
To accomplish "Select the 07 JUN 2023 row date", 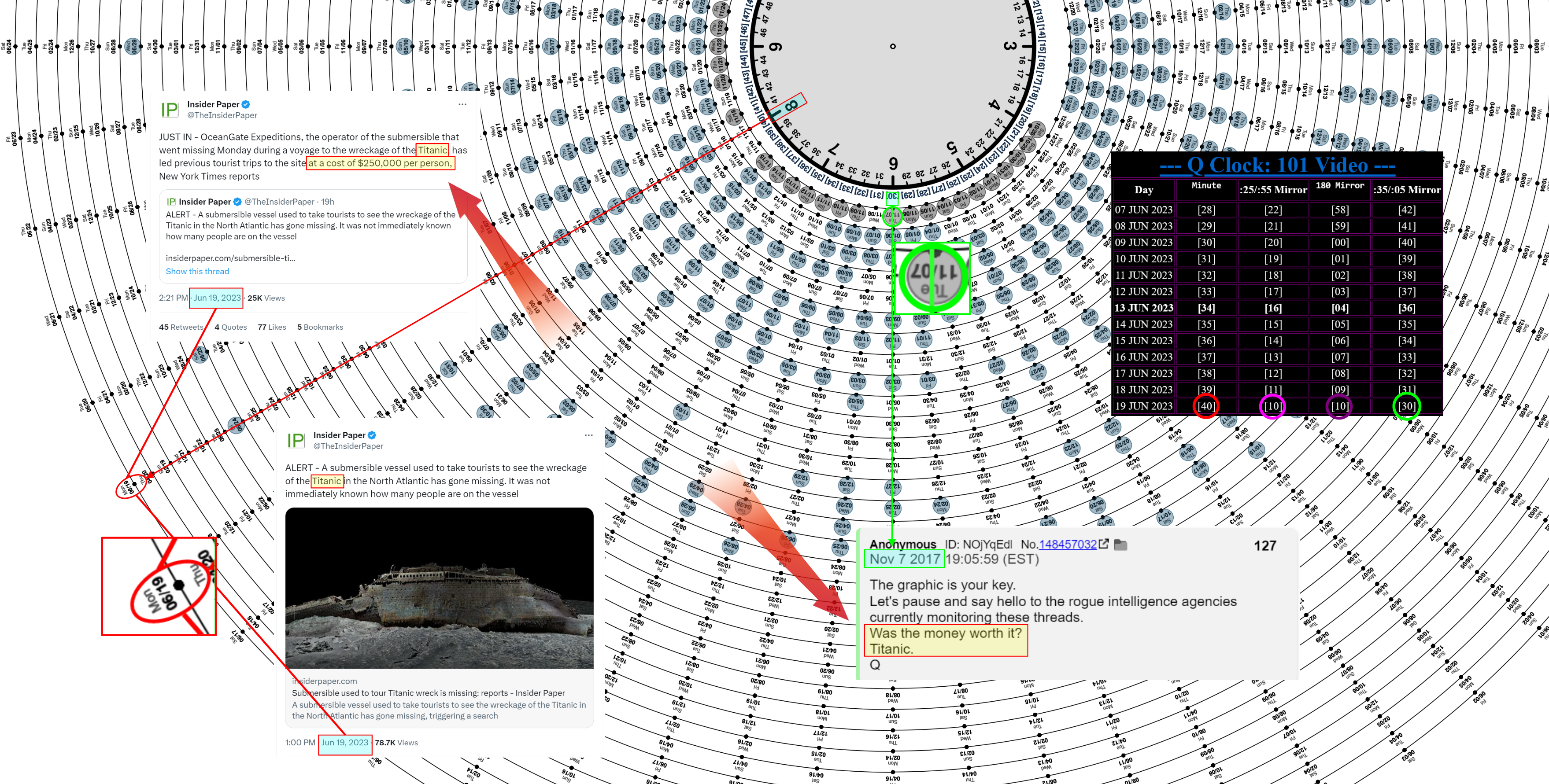I will [x=1144, y=210].
